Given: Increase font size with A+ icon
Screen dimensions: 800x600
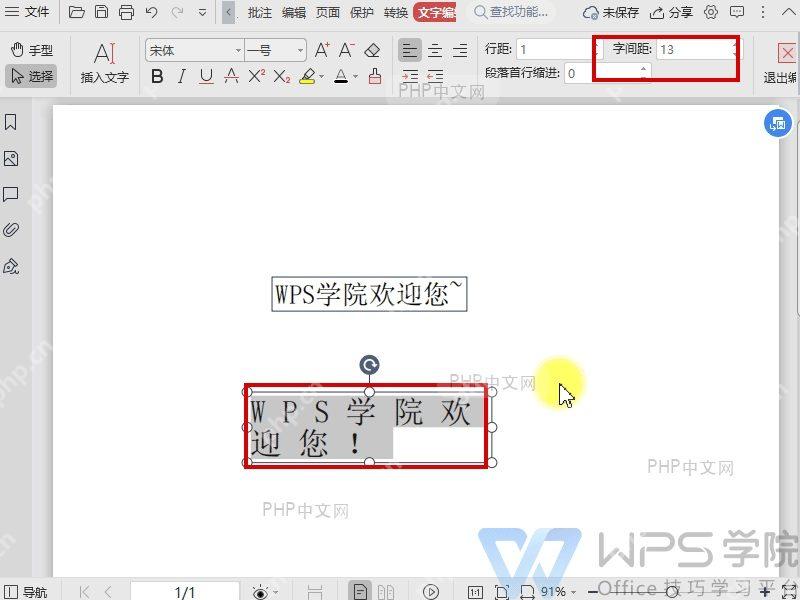Looking at the screenshot, I should [x=322, y=50].
